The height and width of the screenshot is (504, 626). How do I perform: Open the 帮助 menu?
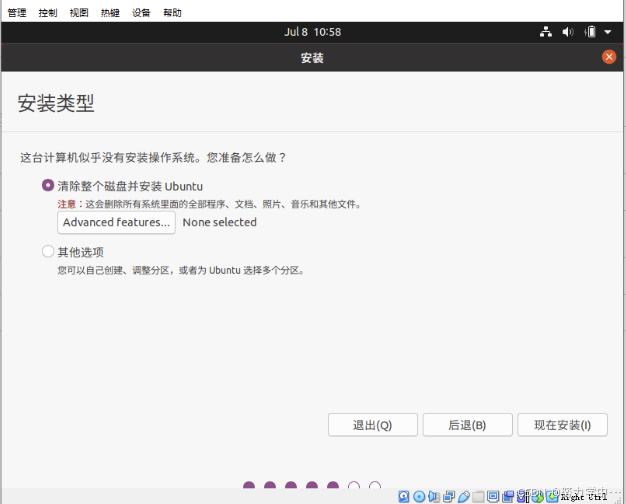coord(172,13)
